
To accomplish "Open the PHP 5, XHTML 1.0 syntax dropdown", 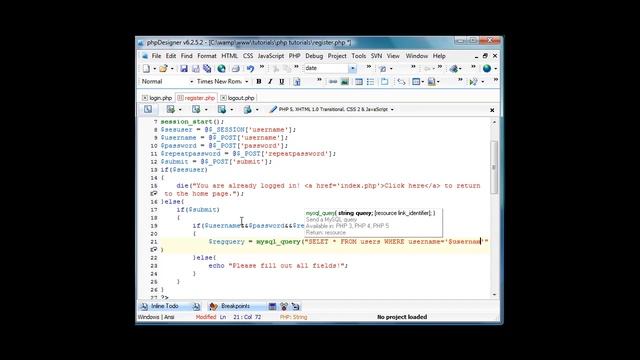I will pyautogui.click(x=392, y=109).
